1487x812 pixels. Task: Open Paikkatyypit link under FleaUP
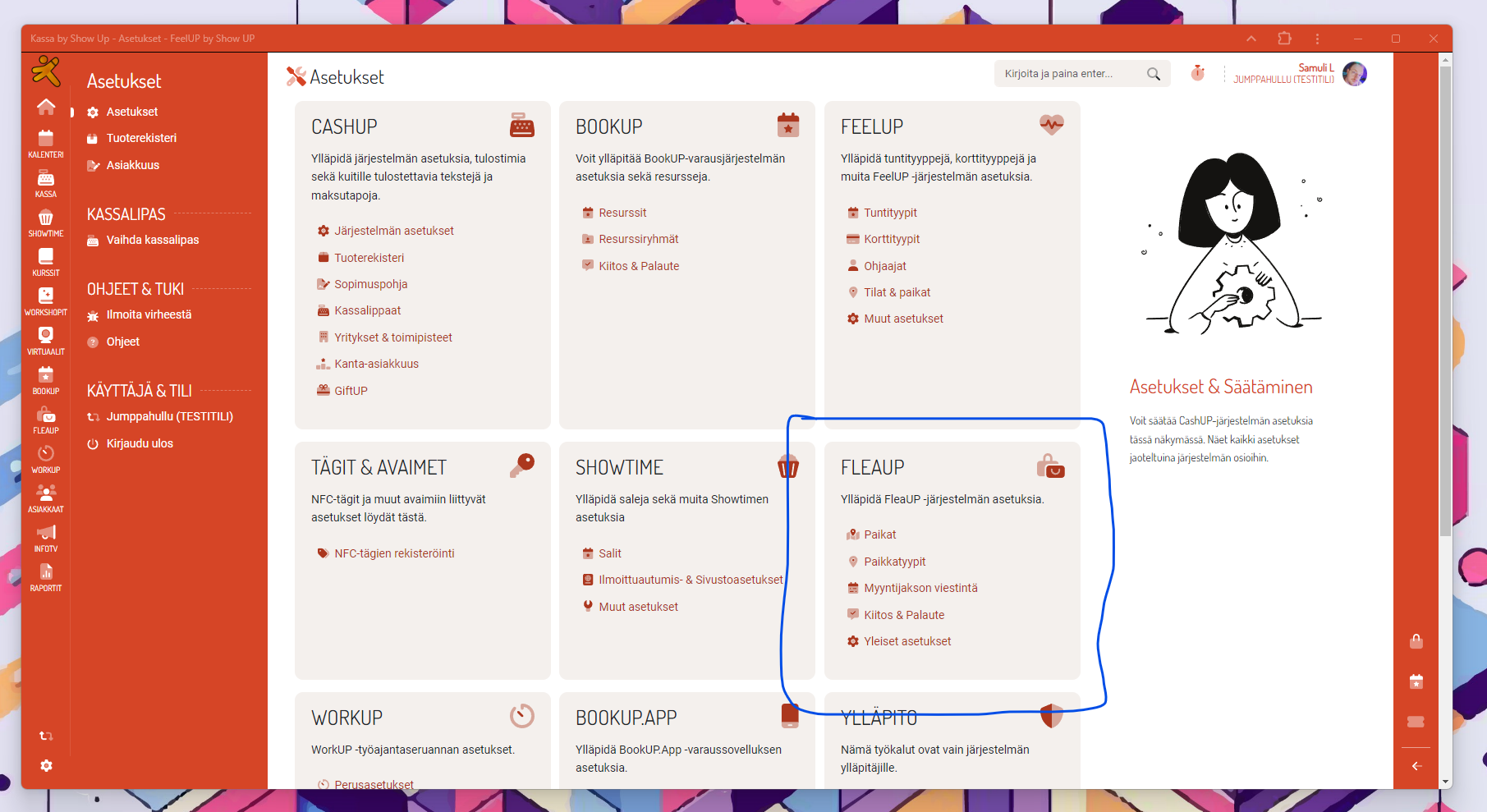(x=894, y=562)
